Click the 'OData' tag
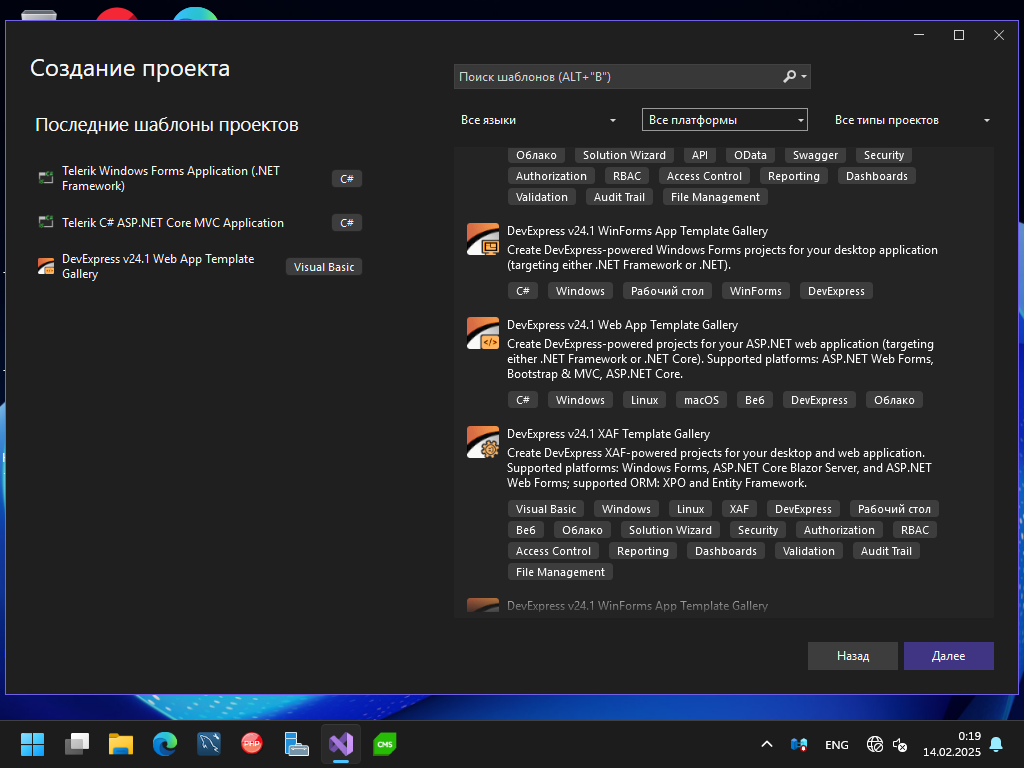This screenshot has height=768, width=1024. pos(750,155)
